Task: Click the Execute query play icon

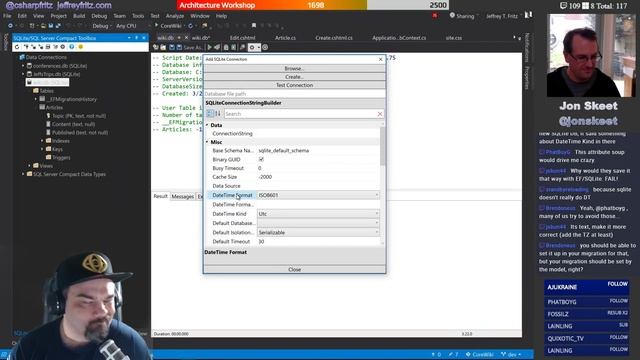Action: pos(210,47)
